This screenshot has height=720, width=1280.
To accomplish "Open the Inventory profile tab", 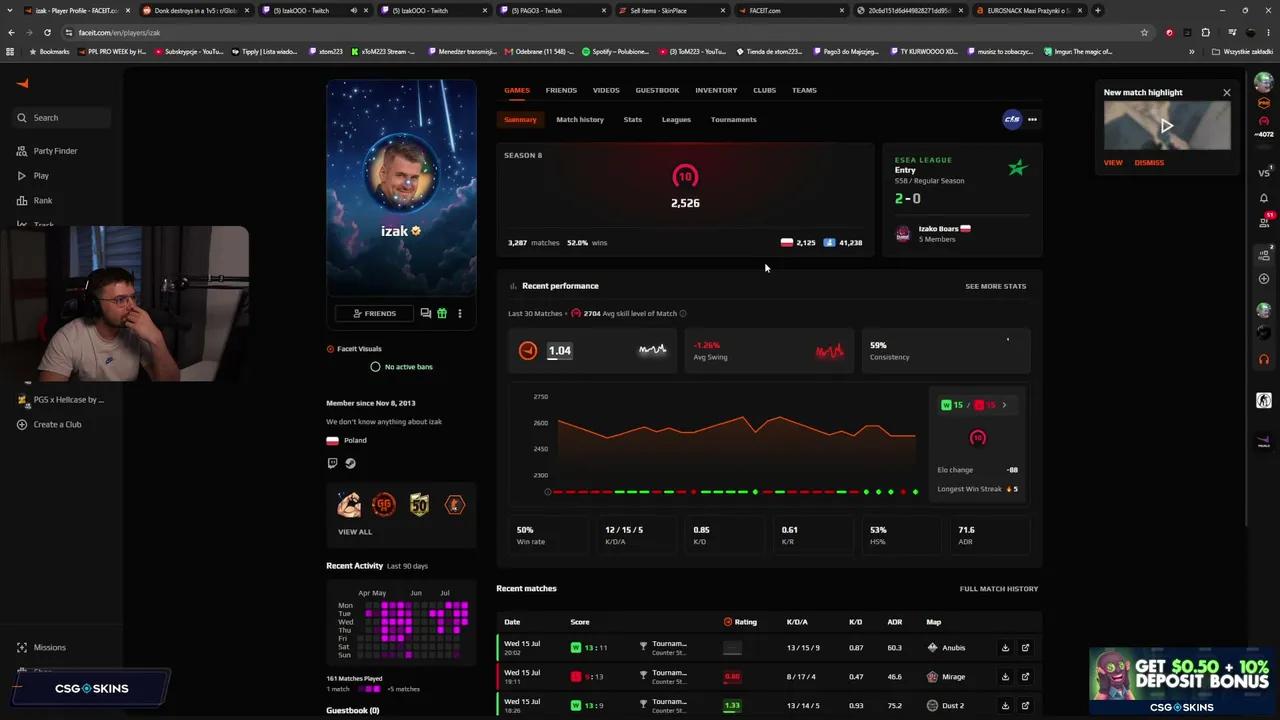I will tap(716, 90).
